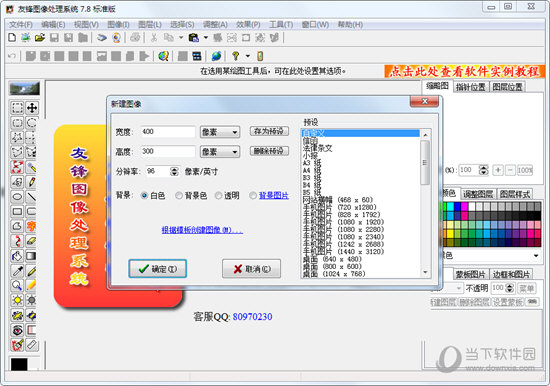This screenshot has height=386, width=550.
Task: Click the red tutorial banner 点击此处查看软件实例教程
Action: [x=464, y=72]
